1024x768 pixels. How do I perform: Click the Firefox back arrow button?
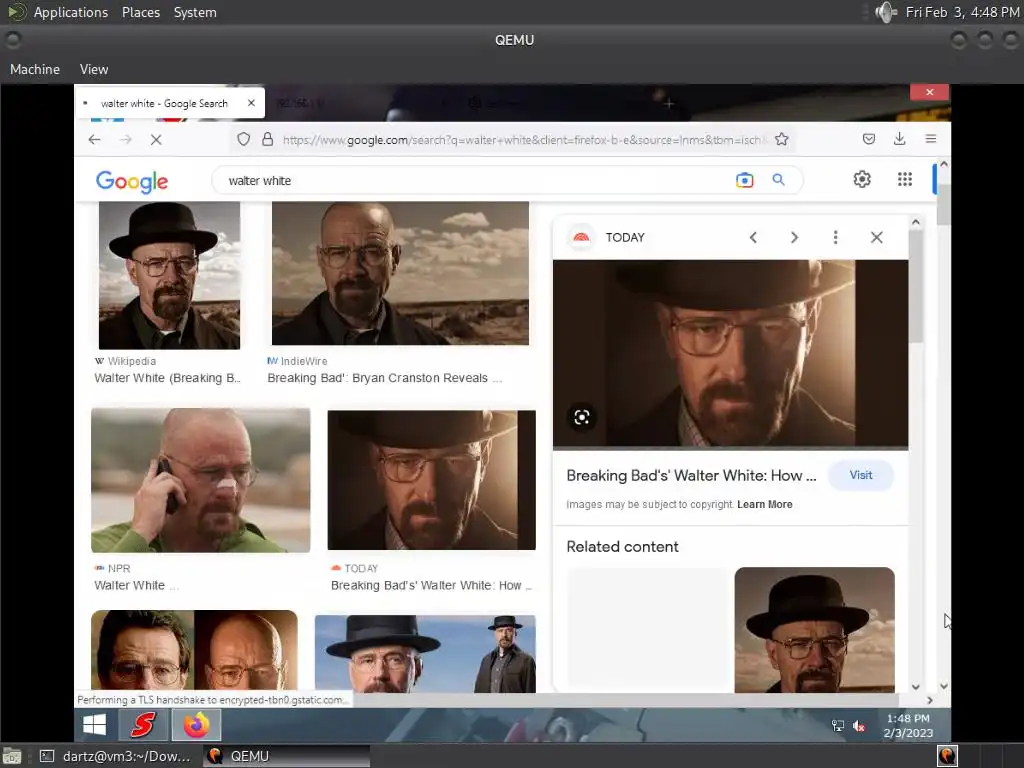pos(95,139)
